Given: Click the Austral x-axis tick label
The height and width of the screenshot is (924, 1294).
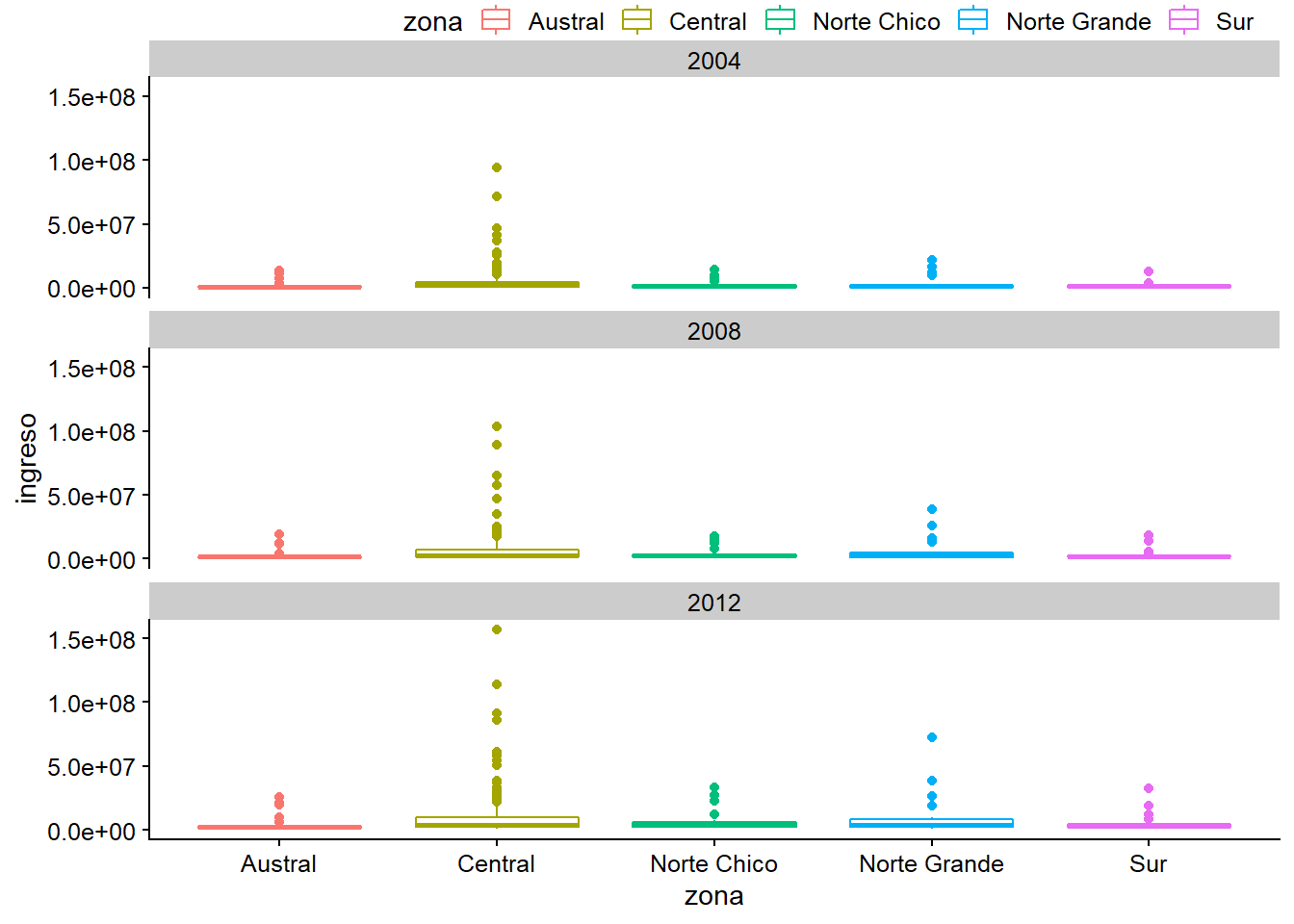Looking at the screenshot, I should coord(278,863).
